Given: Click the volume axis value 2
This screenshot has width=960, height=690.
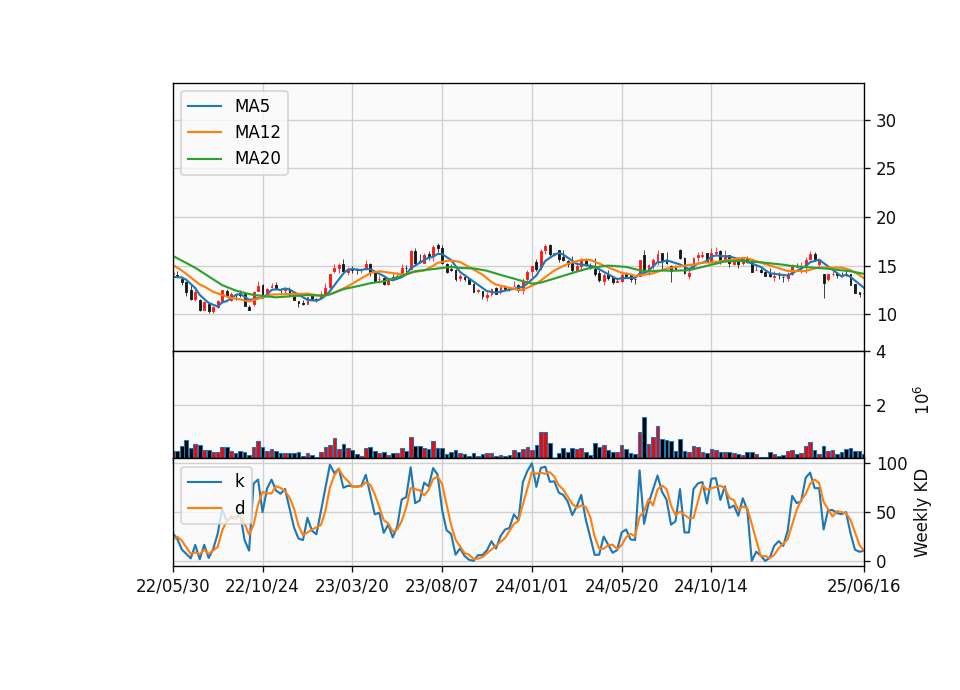Looking at the screenshot, I should (881, 406).
